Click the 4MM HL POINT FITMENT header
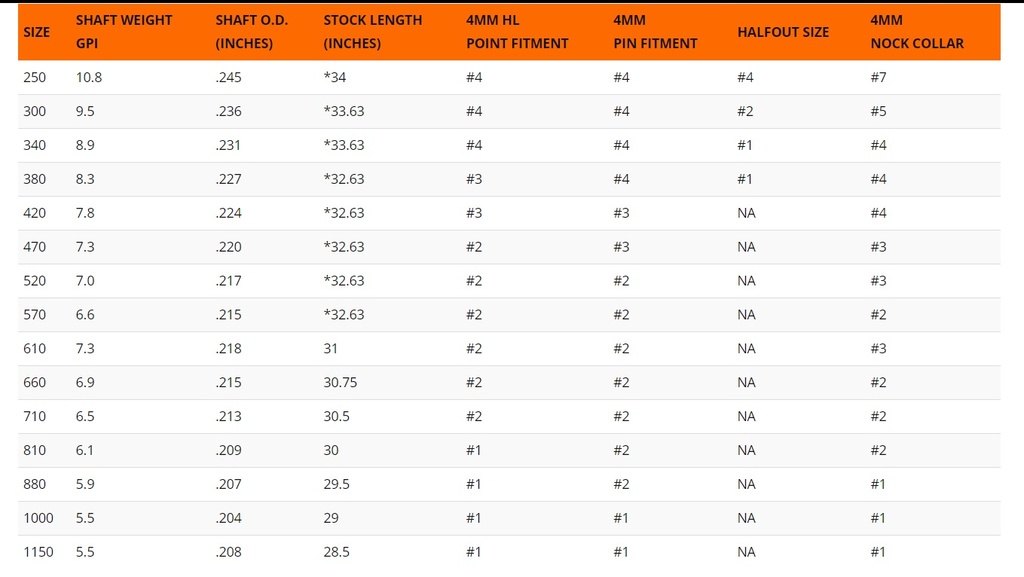 517,32
